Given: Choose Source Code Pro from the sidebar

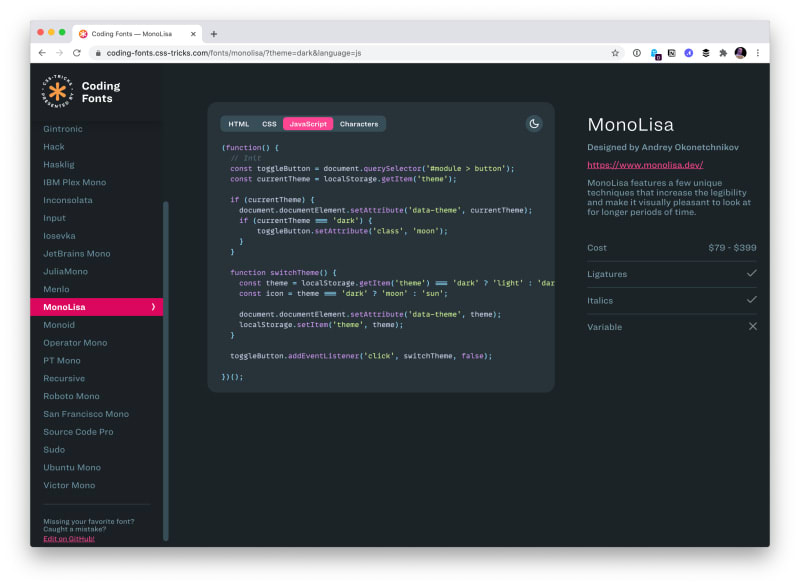Looking at the screenshot, I should pyautogui.click(x=78, y=432).
